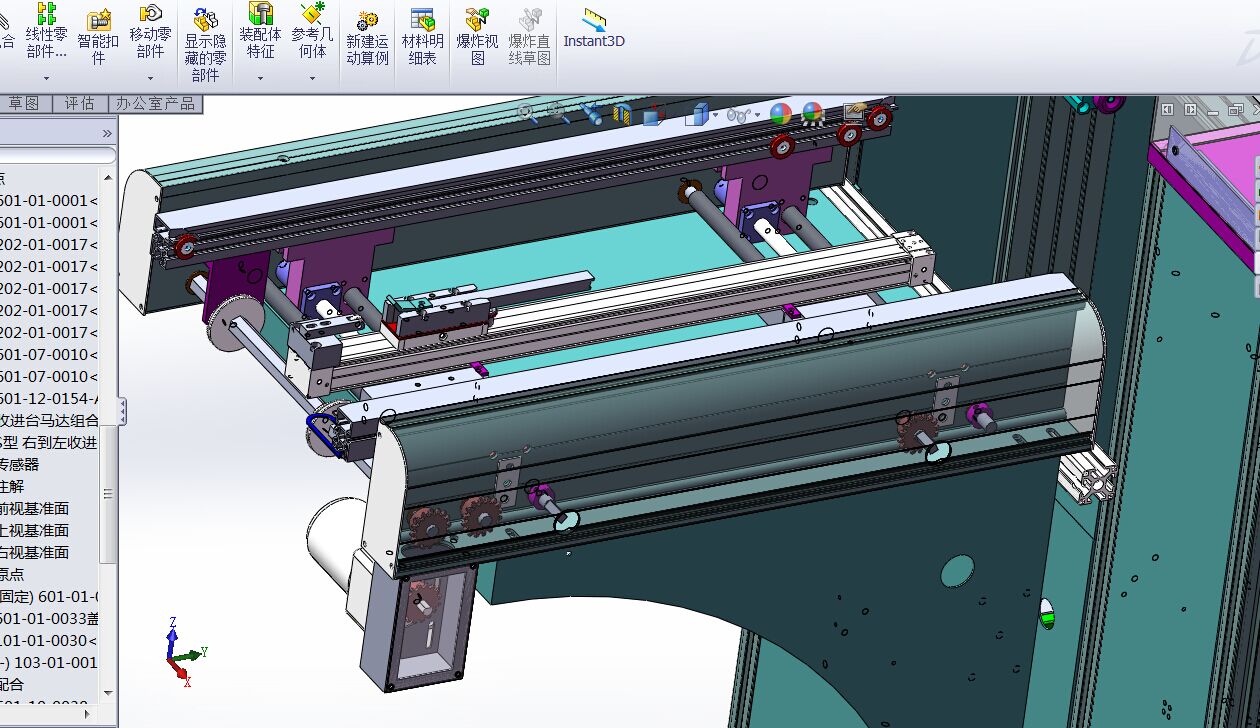Select the (固定) 601-01- tree item
Viewport: 1260px width, 728px height.
tap(50, 596)
